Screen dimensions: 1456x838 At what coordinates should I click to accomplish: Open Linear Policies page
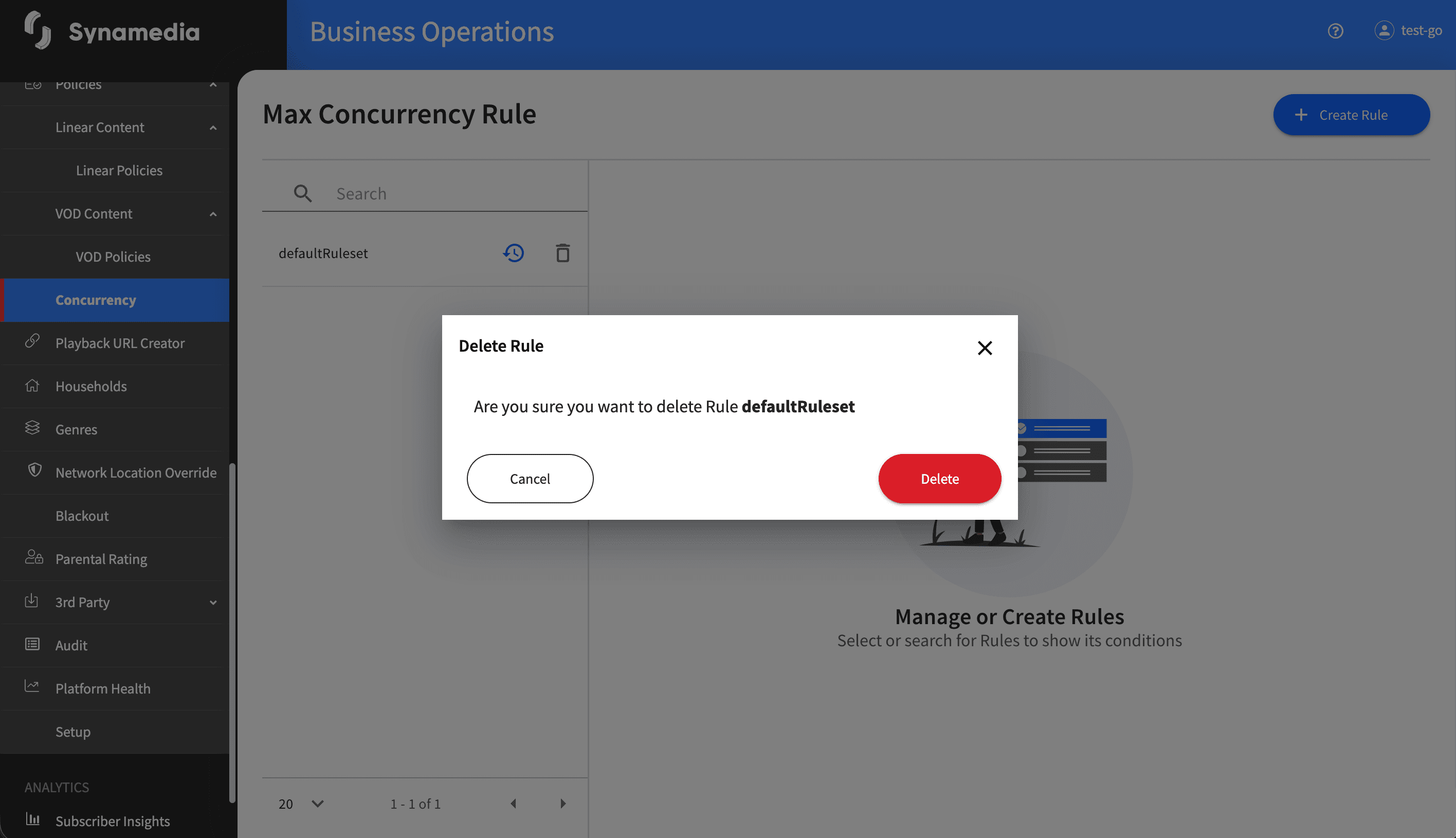click(119, 170)
